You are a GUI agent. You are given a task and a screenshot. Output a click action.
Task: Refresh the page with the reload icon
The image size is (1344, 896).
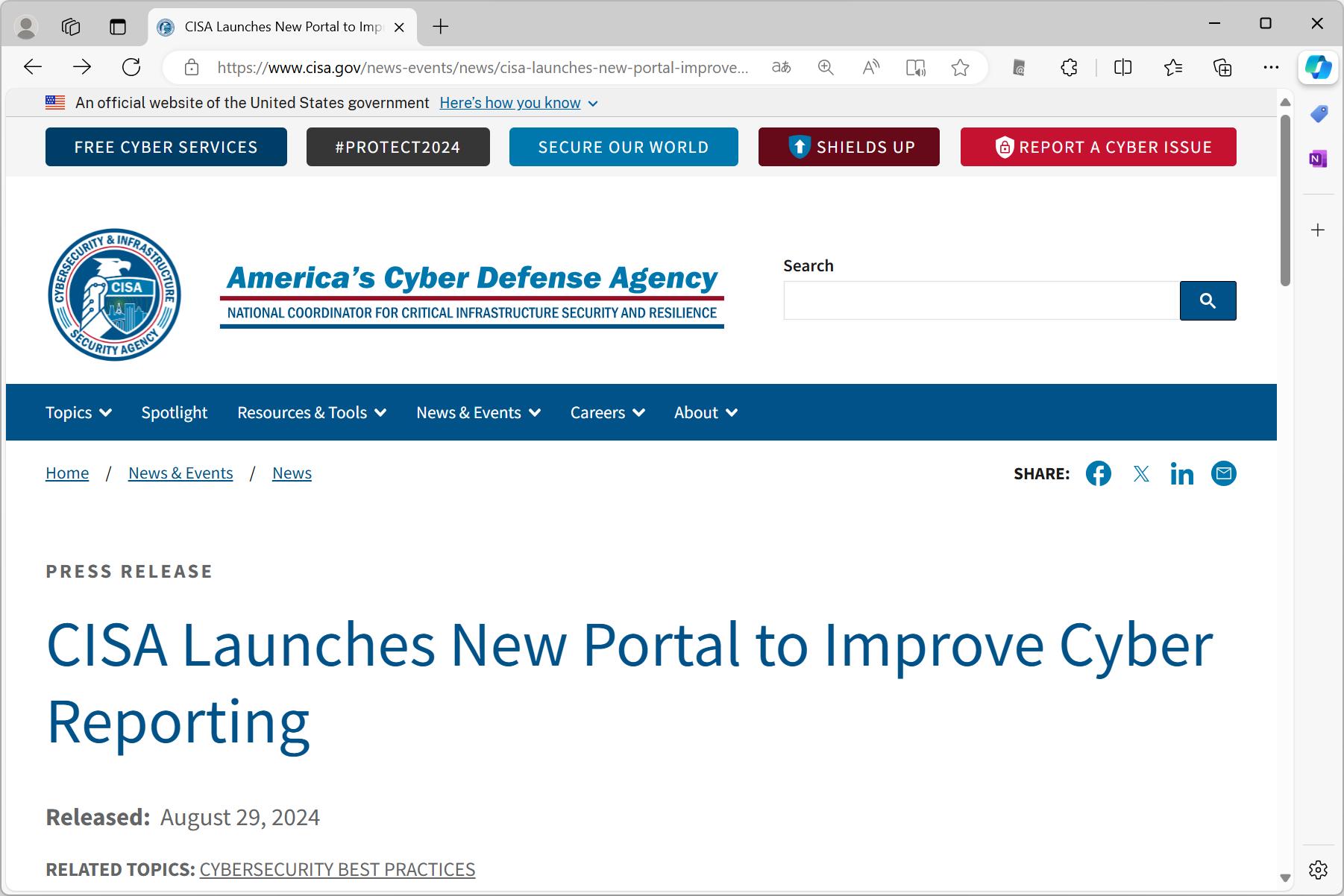(131, 67)
